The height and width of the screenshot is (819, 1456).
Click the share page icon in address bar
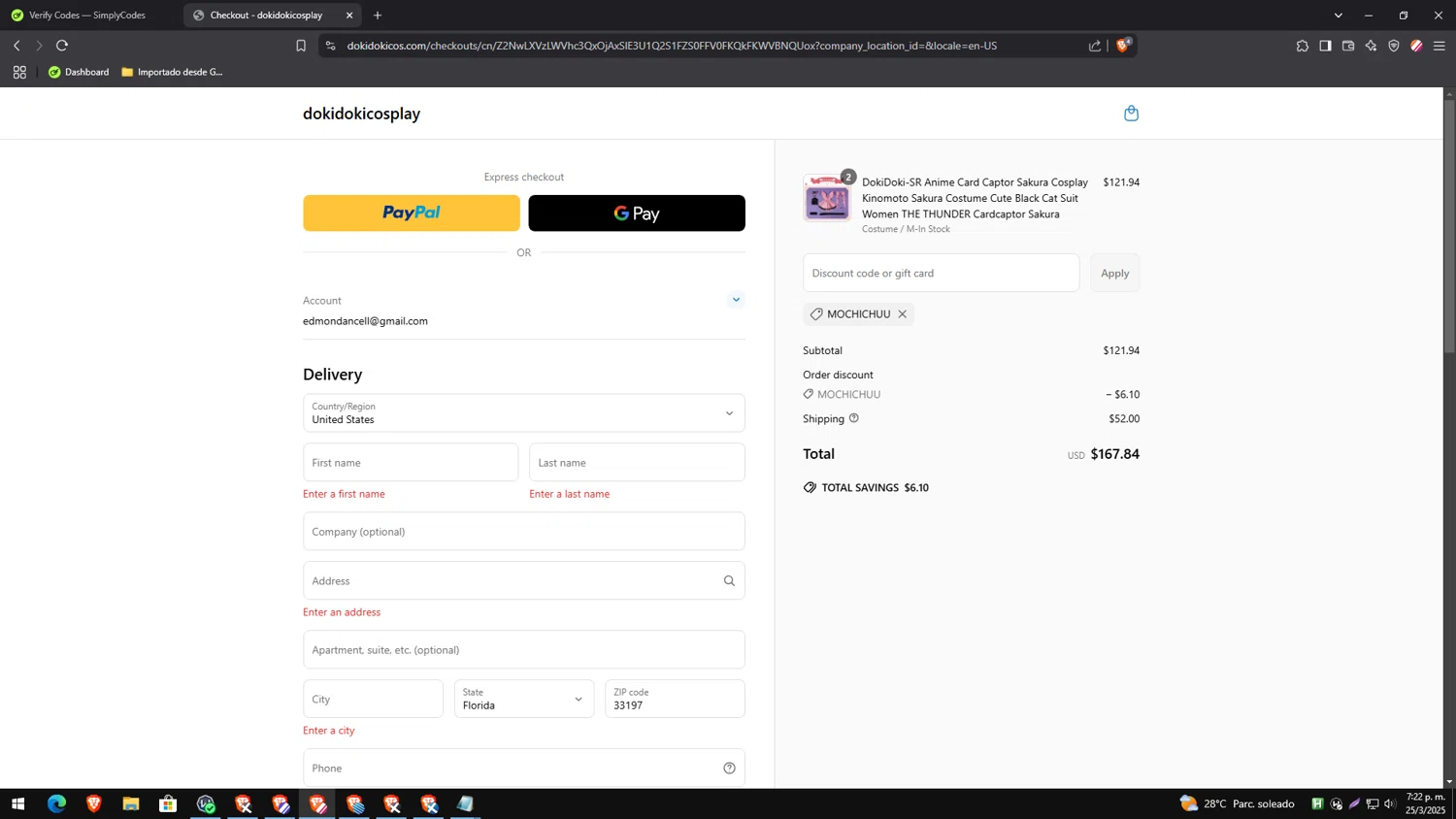pos(1095,46)
